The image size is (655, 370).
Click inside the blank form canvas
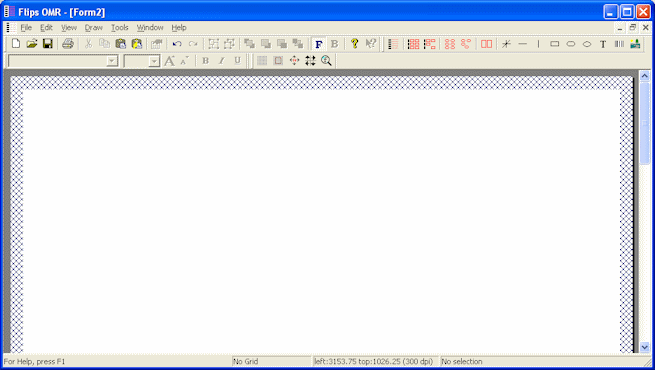(x=322, y=221)
